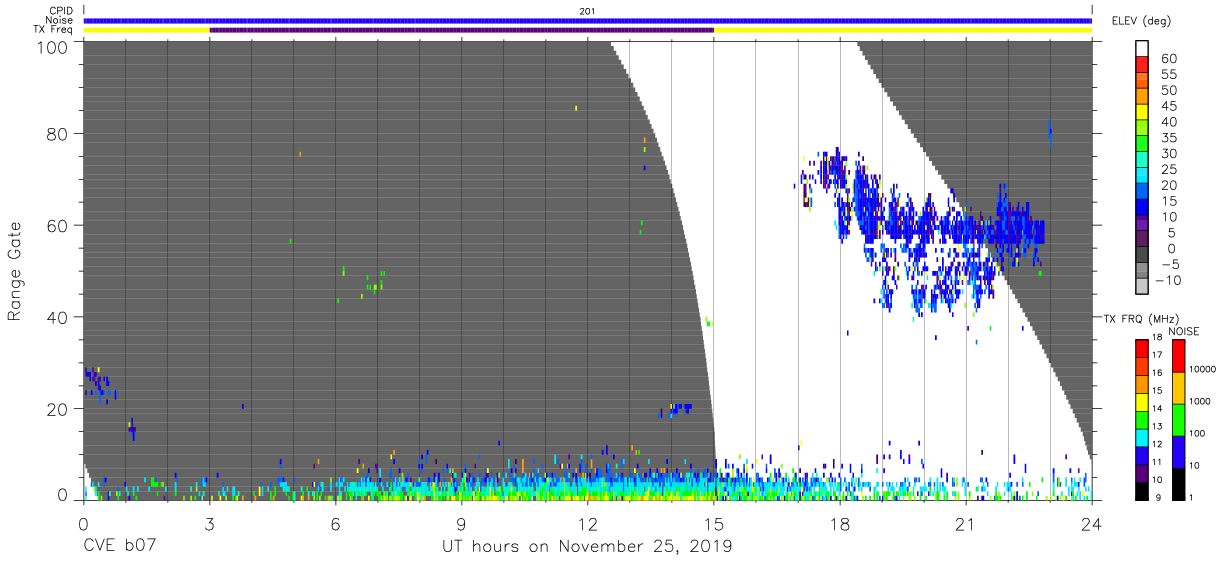Image resolution: width=1228 pixels, height=567 pixels.
Task: Click the 'CVE b07' radar beam label
Action: click(119, 547)
